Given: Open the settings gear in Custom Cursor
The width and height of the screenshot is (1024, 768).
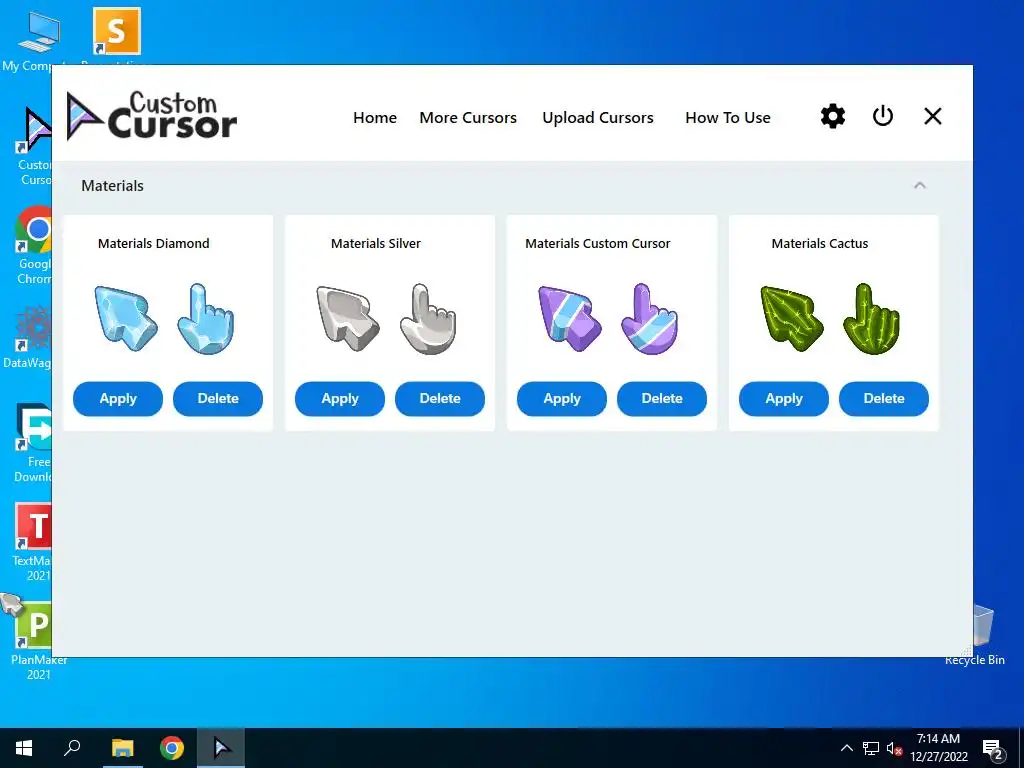Looking at the screenshot, I should 833,117.
